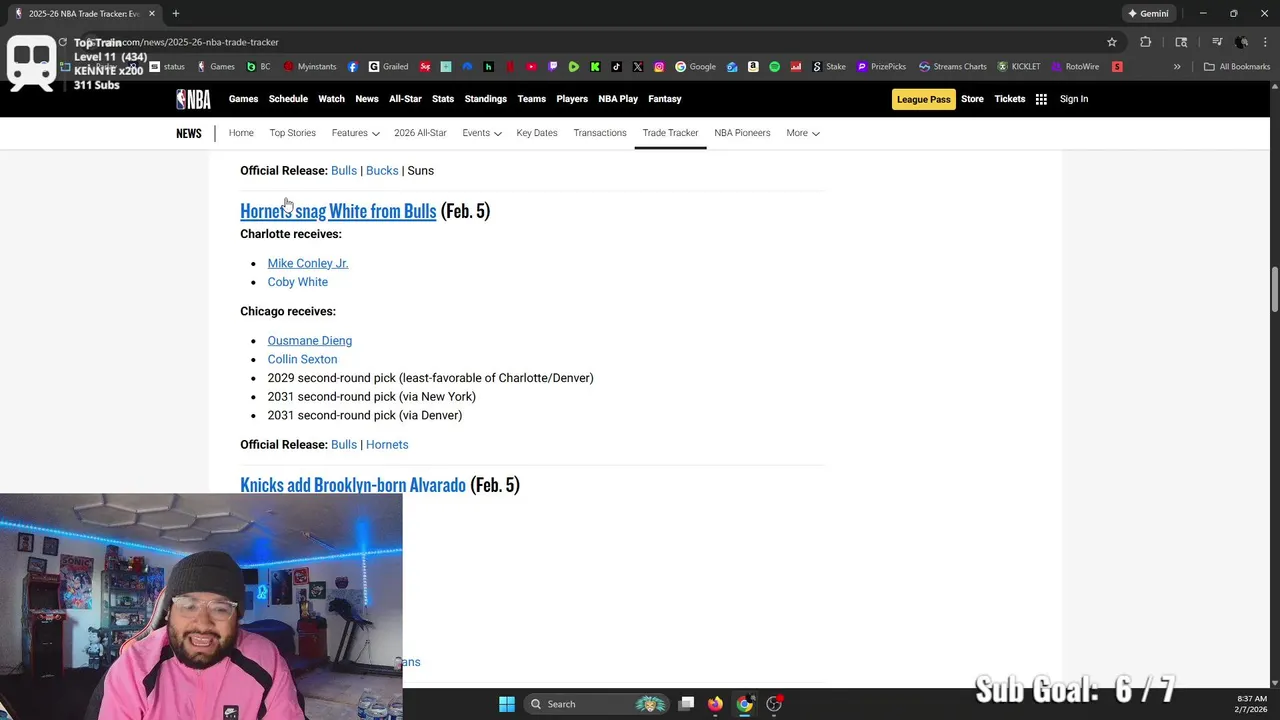Open the Standings menu item
The width and height of the screenshot is (1280, 720).
click(486, 99)
